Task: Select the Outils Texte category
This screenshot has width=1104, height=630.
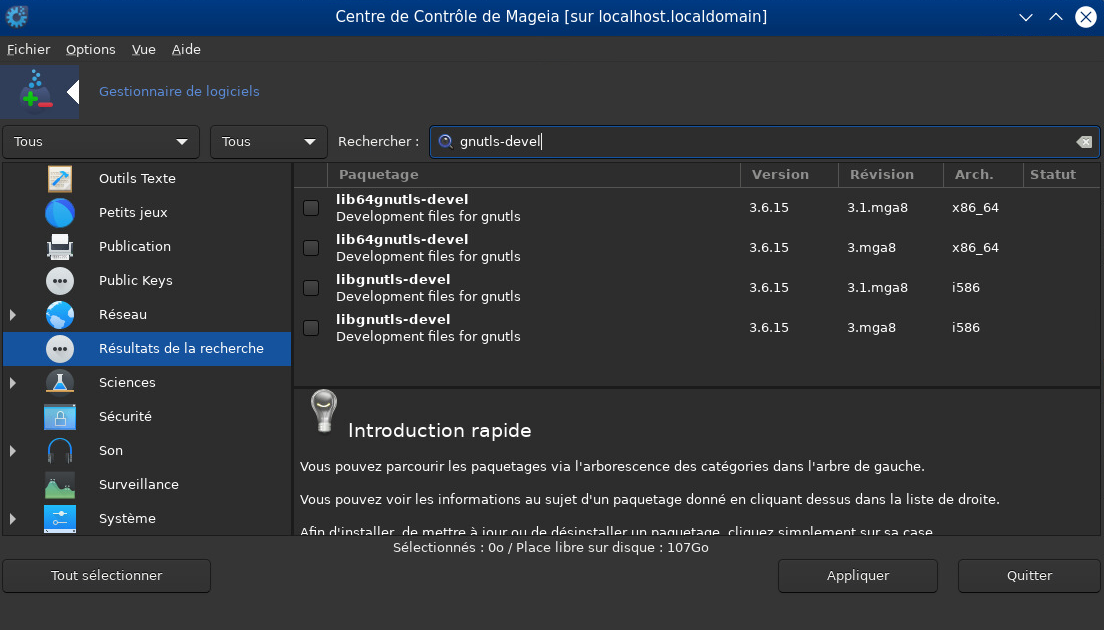Action: (x=137, y=179)
